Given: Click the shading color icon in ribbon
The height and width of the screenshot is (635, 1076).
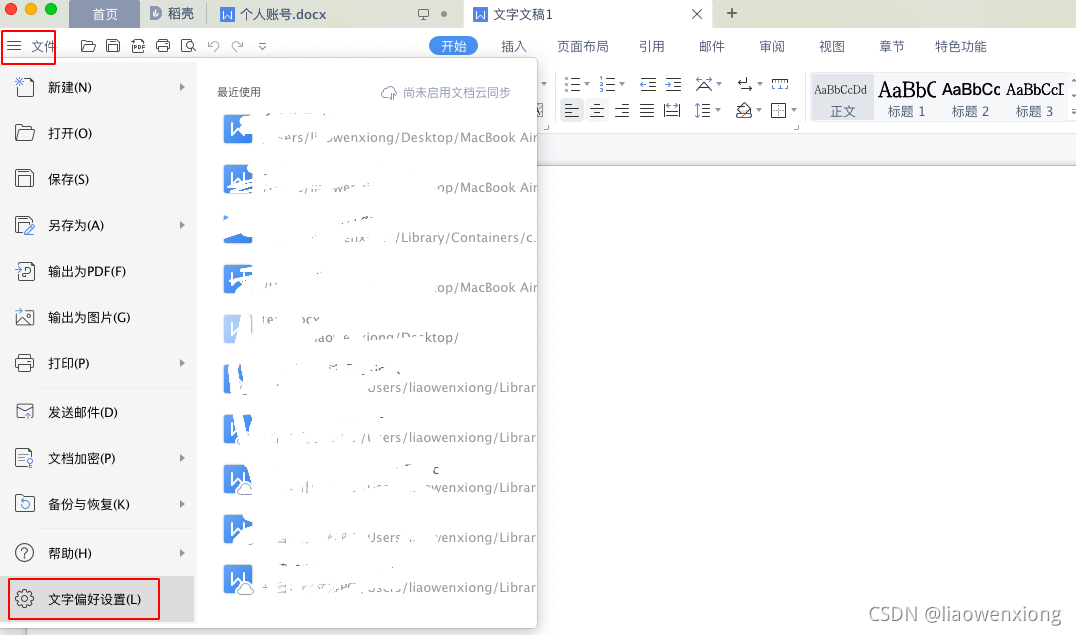Looking at the screenshot, I should pos(745,110).
